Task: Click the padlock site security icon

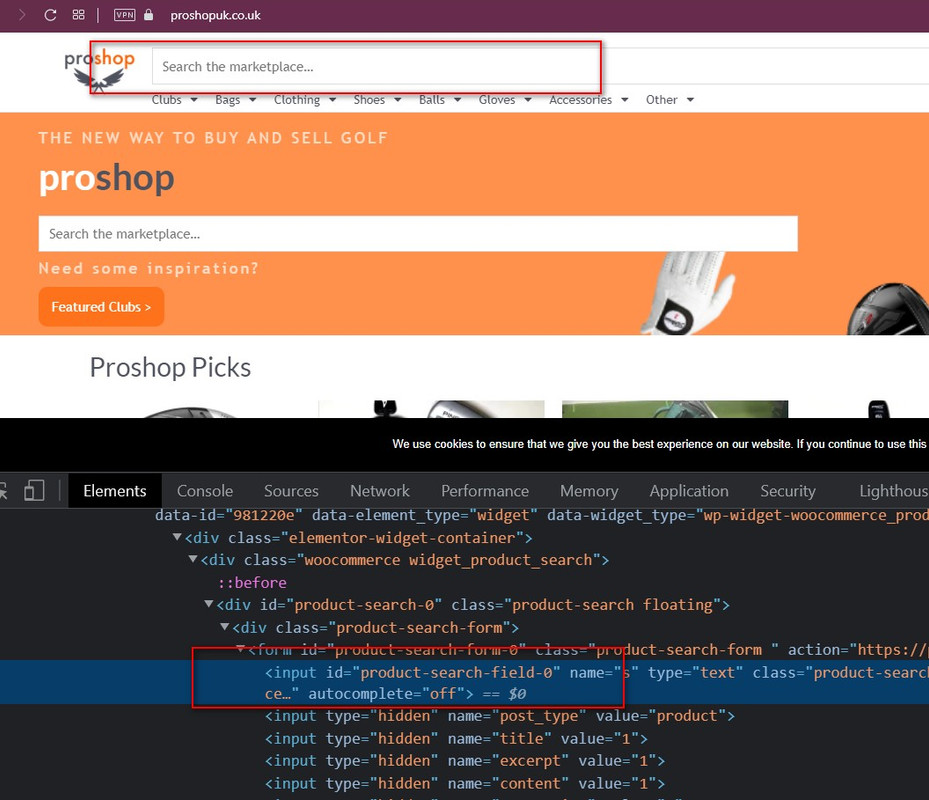Action: (149, 15)
